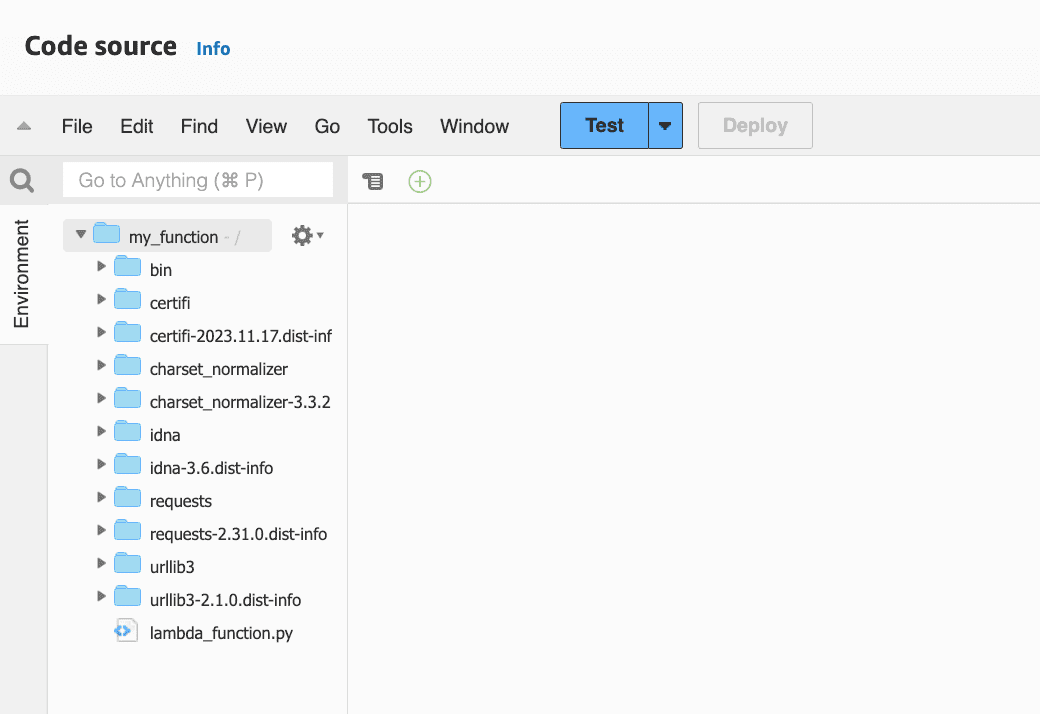Open the View menu
Screen dimensions: 1040x714
pyautogui.click(x=266, y=126)
